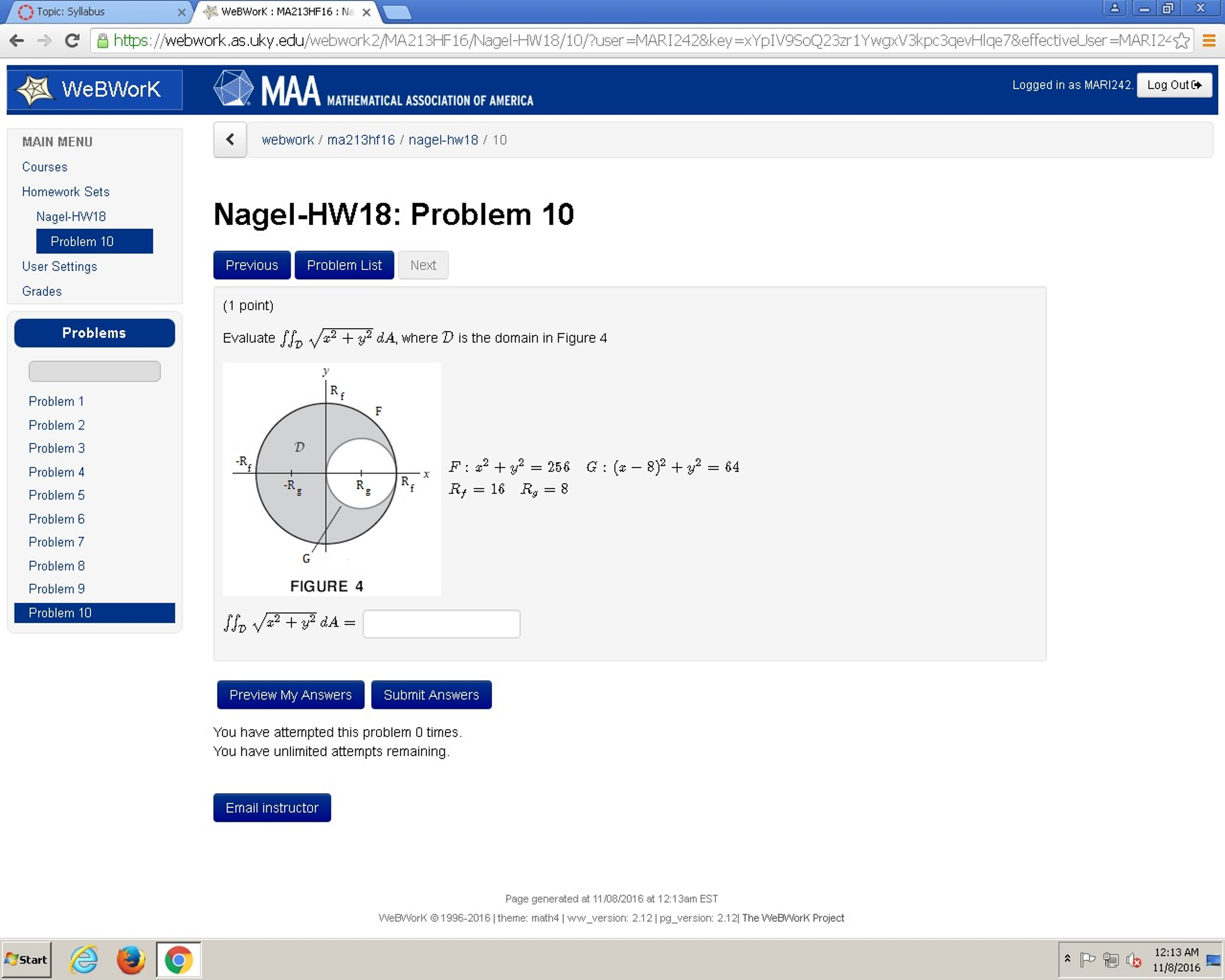Launch Internet Explorer from the taskbar
1225x980 pixels.
coord(84,960)
